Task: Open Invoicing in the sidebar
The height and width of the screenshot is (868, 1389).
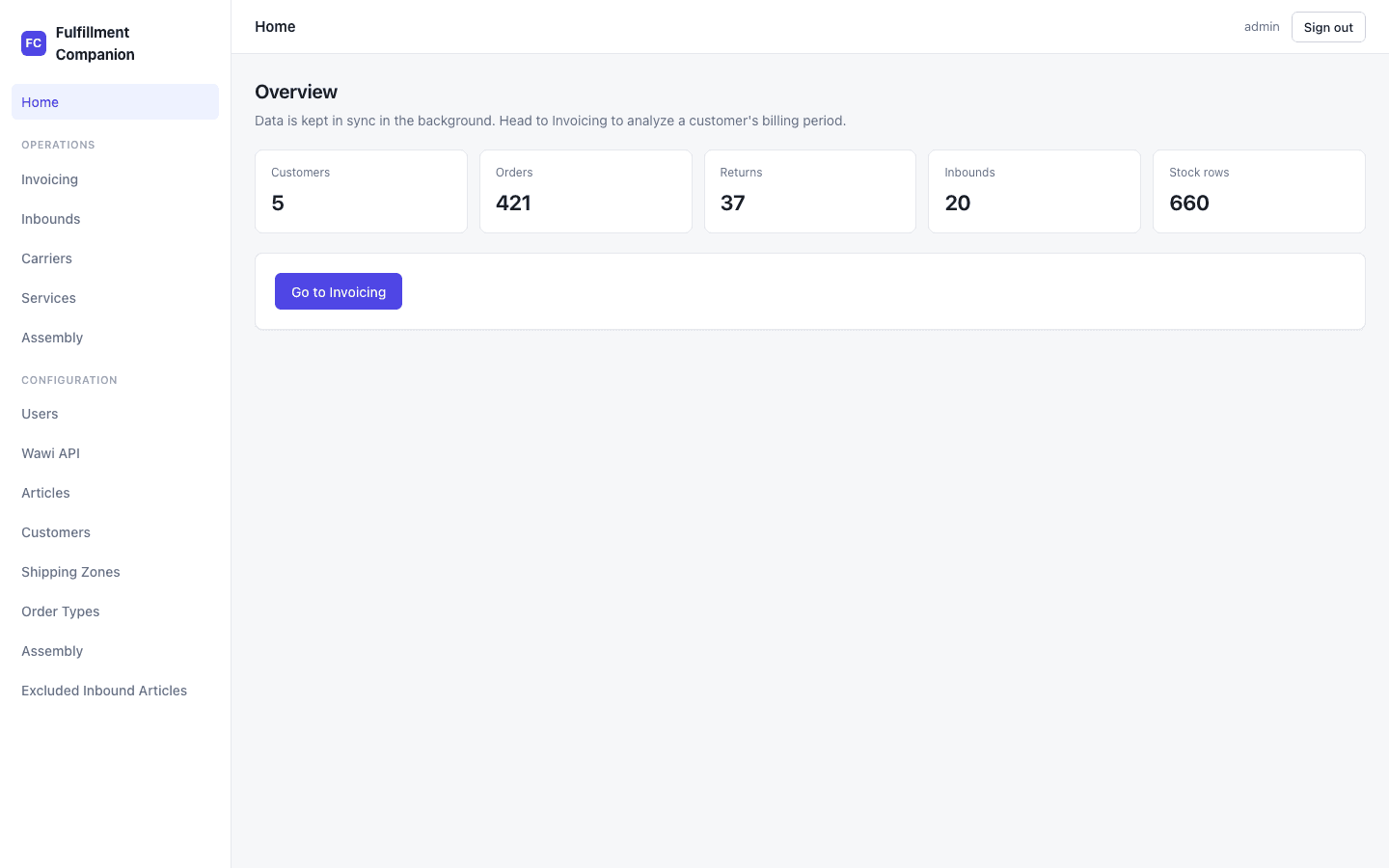Action: [115, 179]
